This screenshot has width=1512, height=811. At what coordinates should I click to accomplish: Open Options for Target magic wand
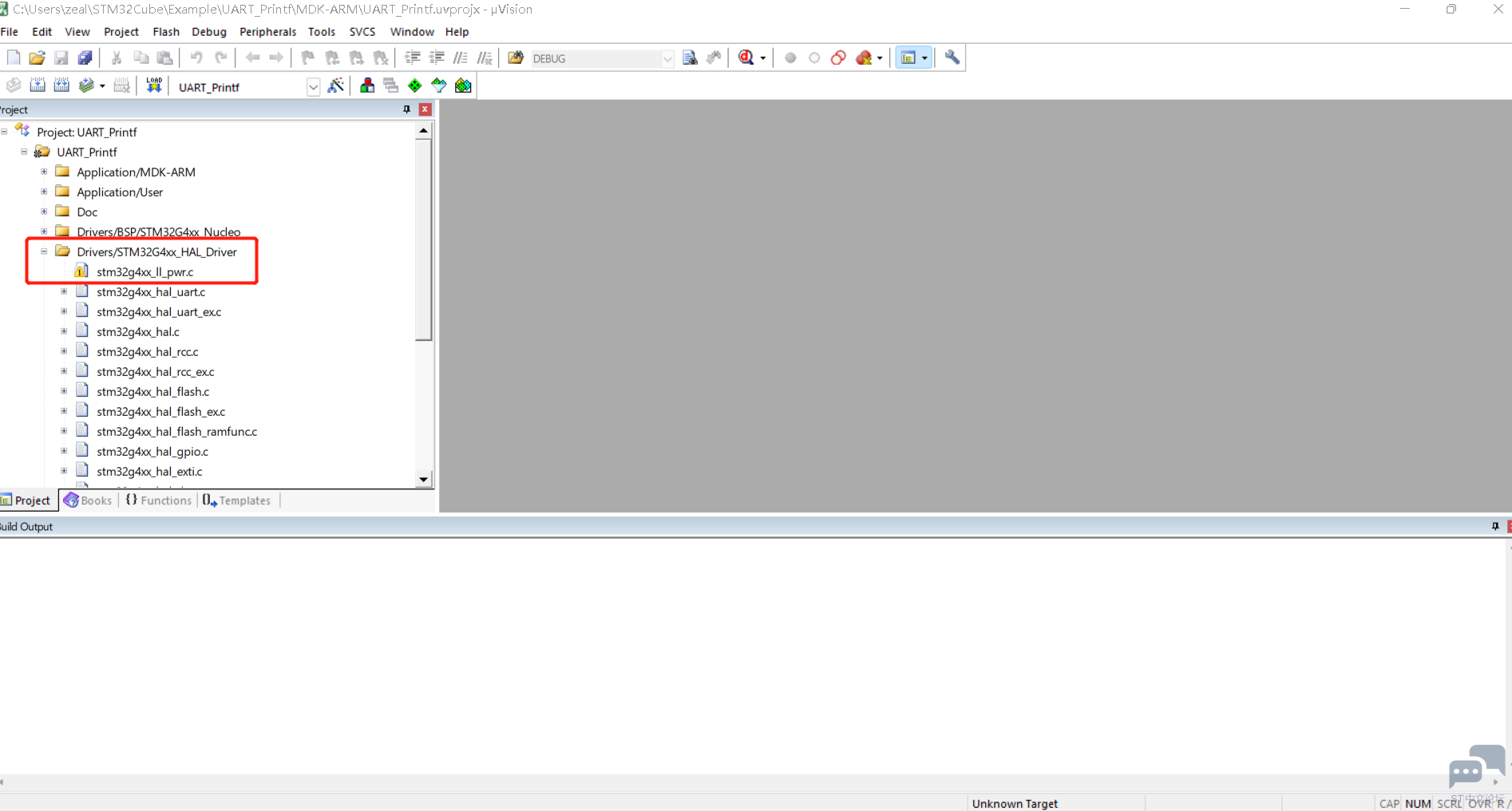pyautogui.click(x=336, y=85)
